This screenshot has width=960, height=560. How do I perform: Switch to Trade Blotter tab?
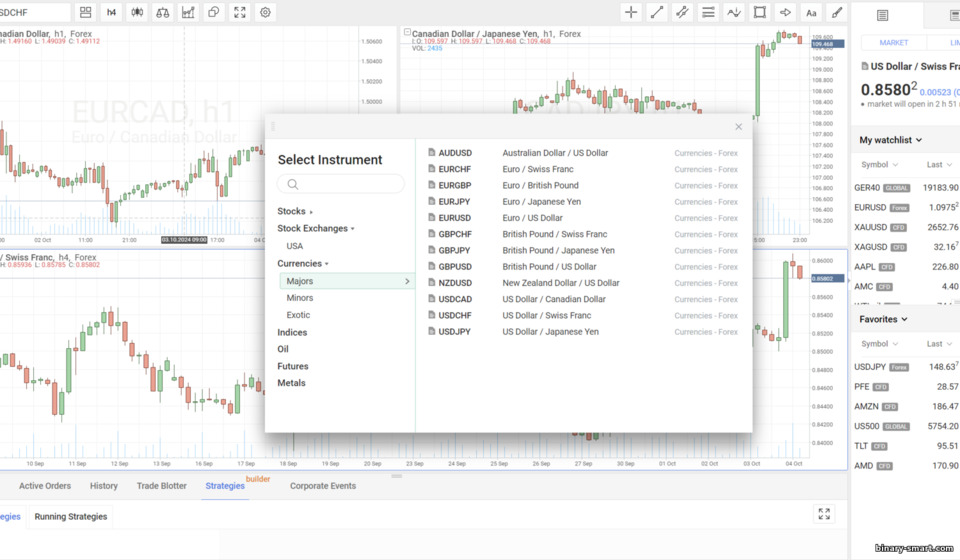162,486
